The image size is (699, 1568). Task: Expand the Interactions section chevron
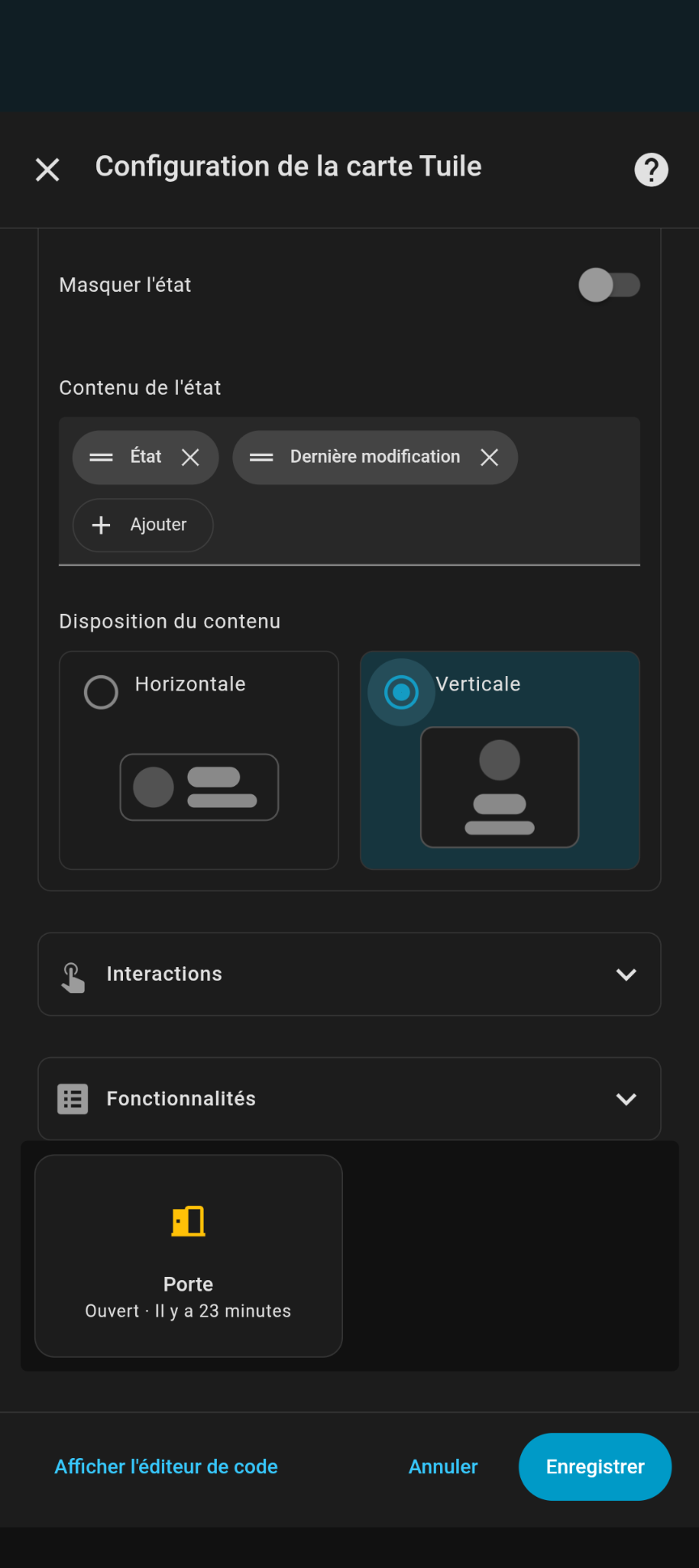[626, 974]
